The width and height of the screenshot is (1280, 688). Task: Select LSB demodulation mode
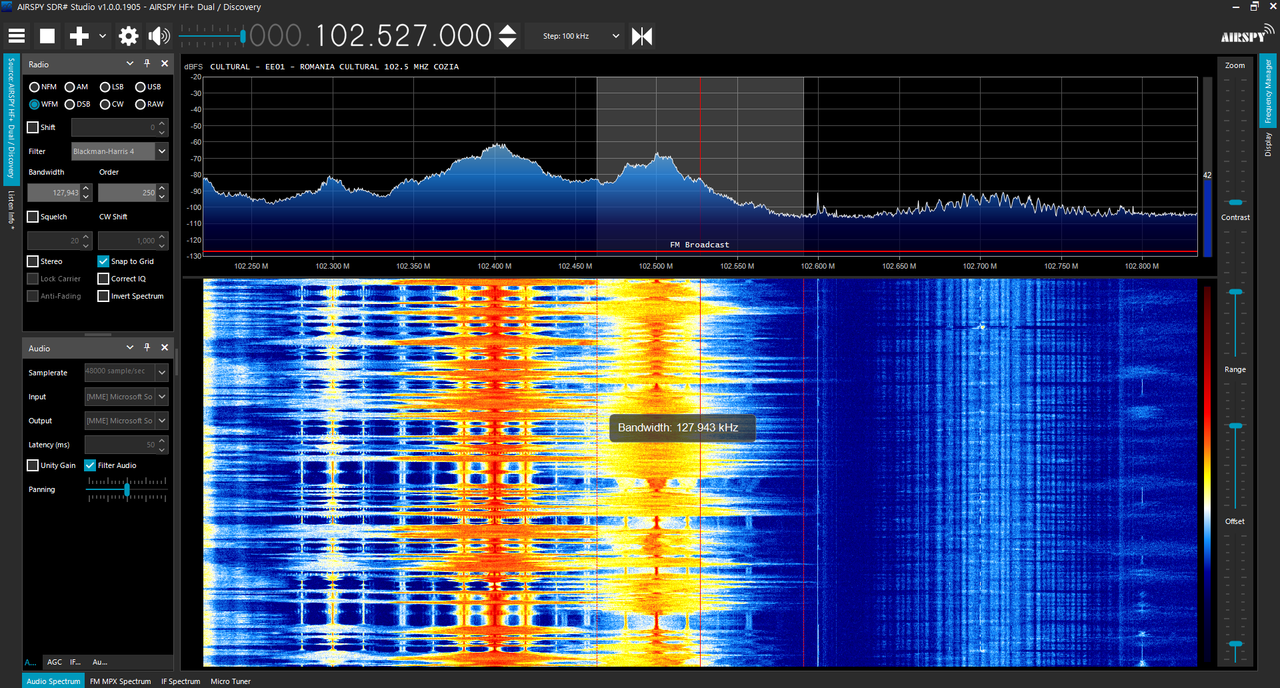coord(111,87)
